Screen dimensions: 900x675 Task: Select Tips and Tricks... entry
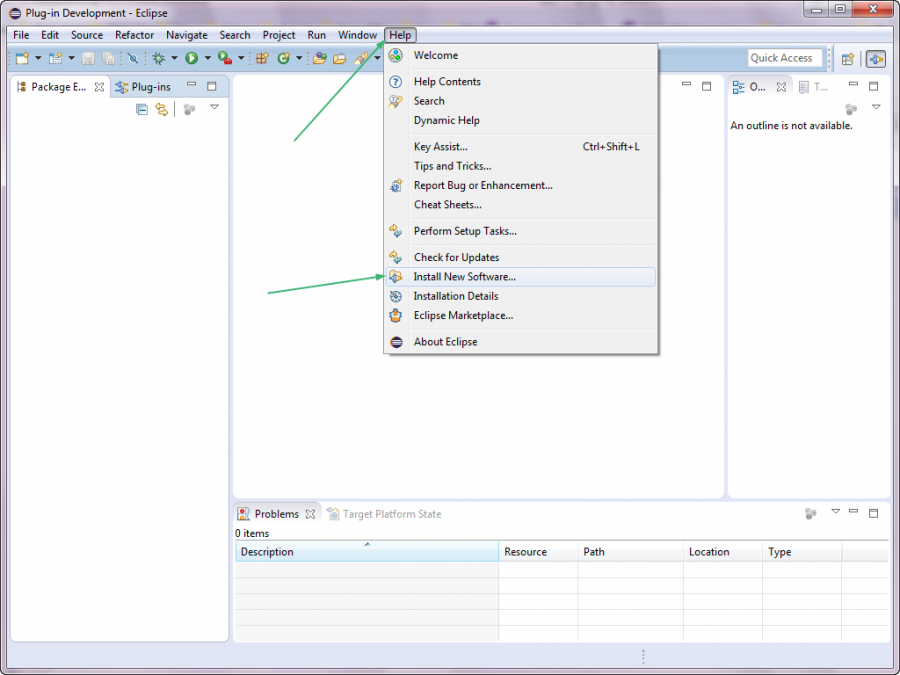coord(521,166)
